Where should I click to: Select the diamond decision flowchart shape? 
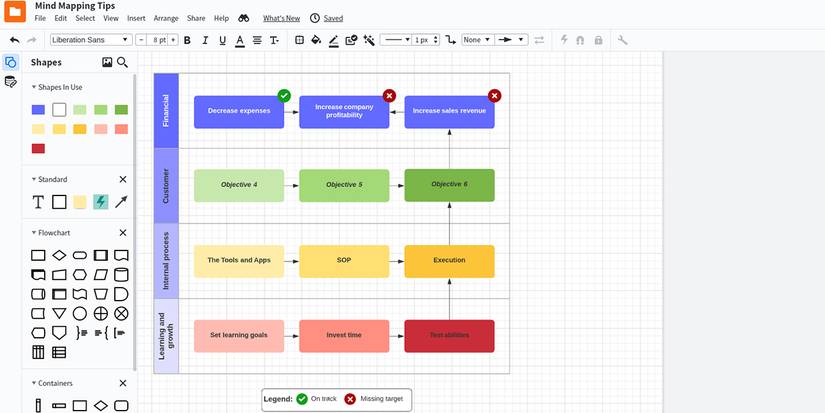[x=59, y=256]
